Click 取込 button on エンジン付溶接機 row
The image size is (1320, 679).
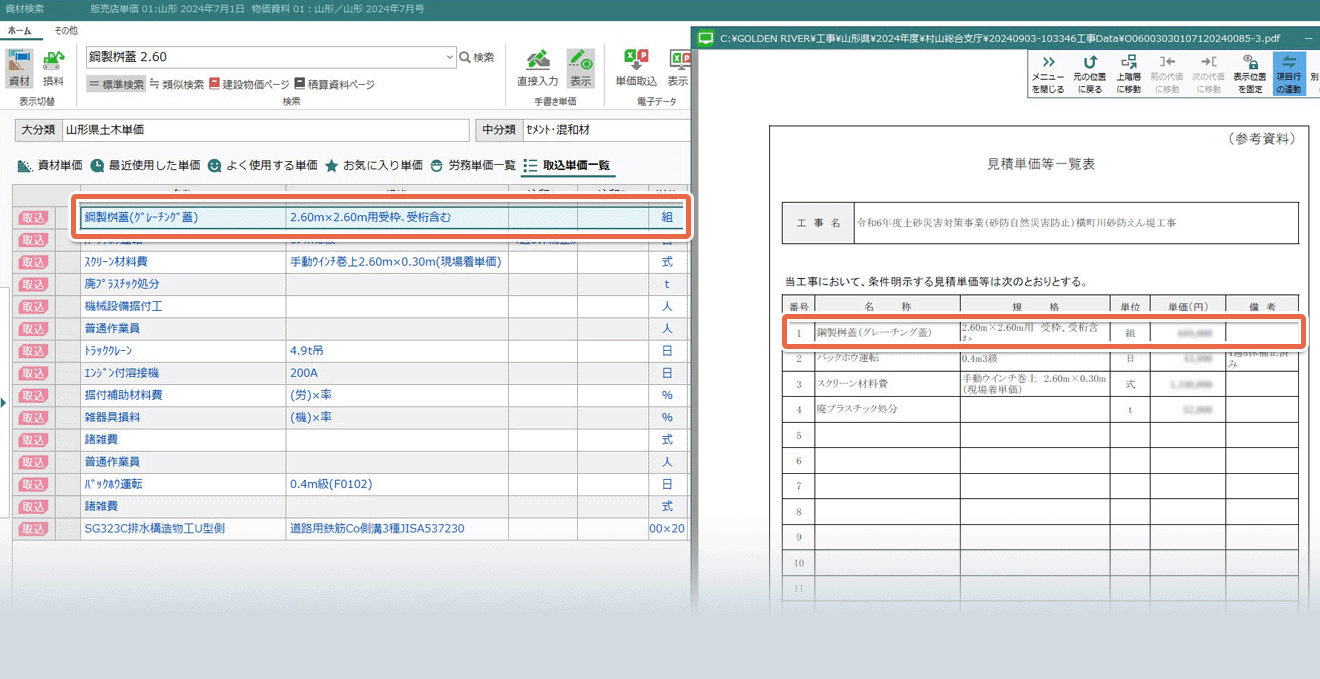[x=34, y=373]
